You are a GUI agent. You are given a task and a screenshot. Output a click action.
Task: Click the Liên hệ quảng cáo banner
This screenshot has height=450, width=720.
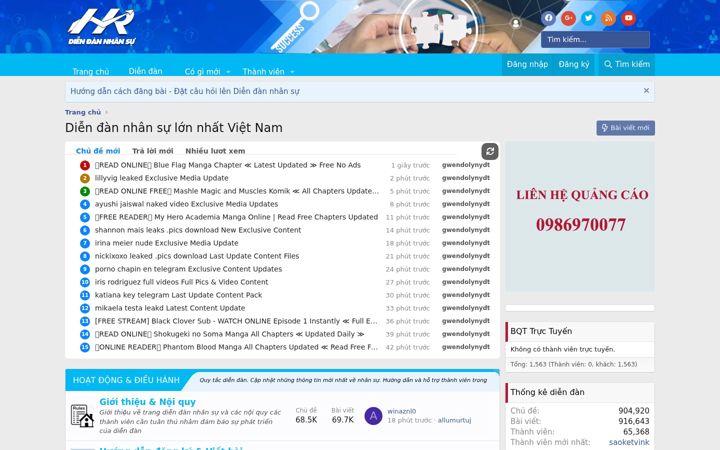pos(580,216)
